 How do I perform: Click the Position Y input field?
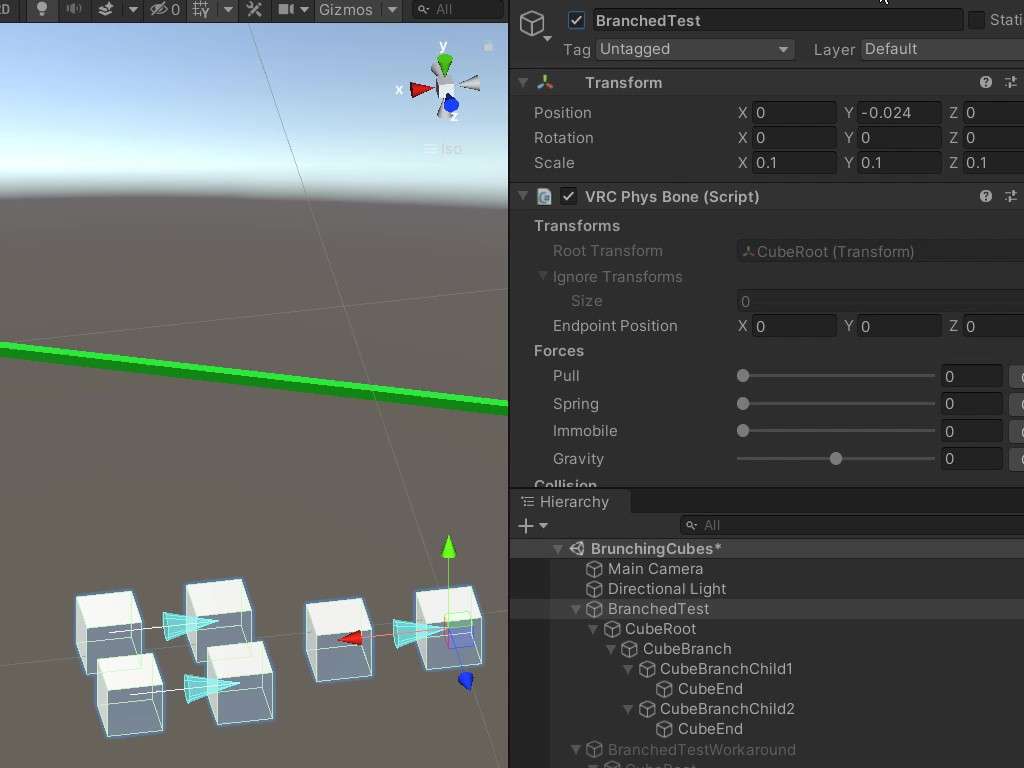click(x=898, y=113)
